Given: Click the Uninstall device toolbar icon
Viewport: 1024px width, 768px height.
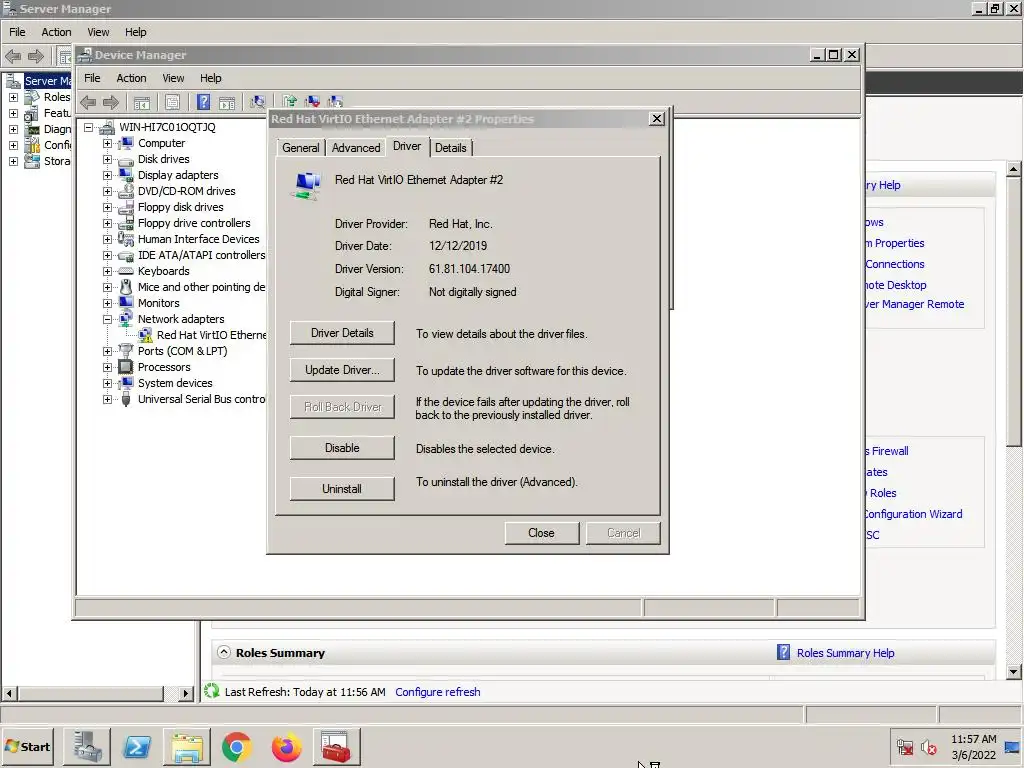Looking at the screenshot, I should point(313,101).
